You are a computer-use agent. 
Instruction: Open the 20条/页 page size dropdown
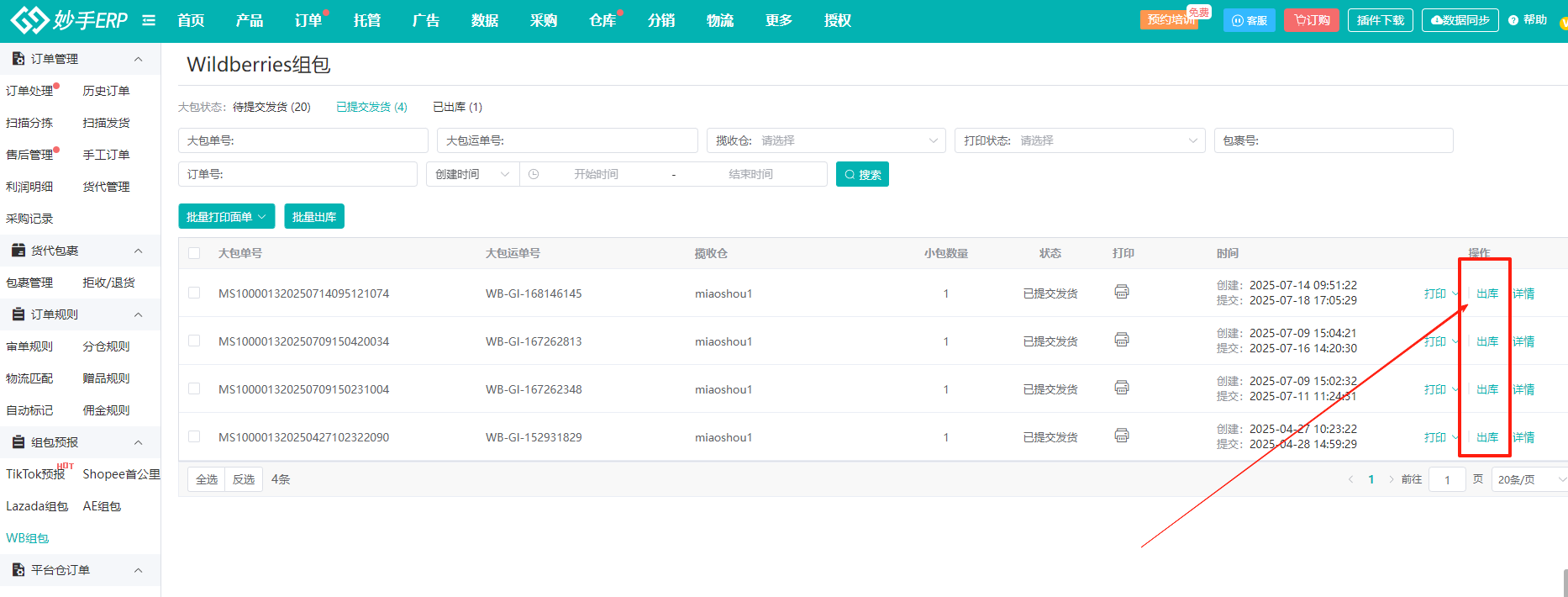coord(1531,479)
